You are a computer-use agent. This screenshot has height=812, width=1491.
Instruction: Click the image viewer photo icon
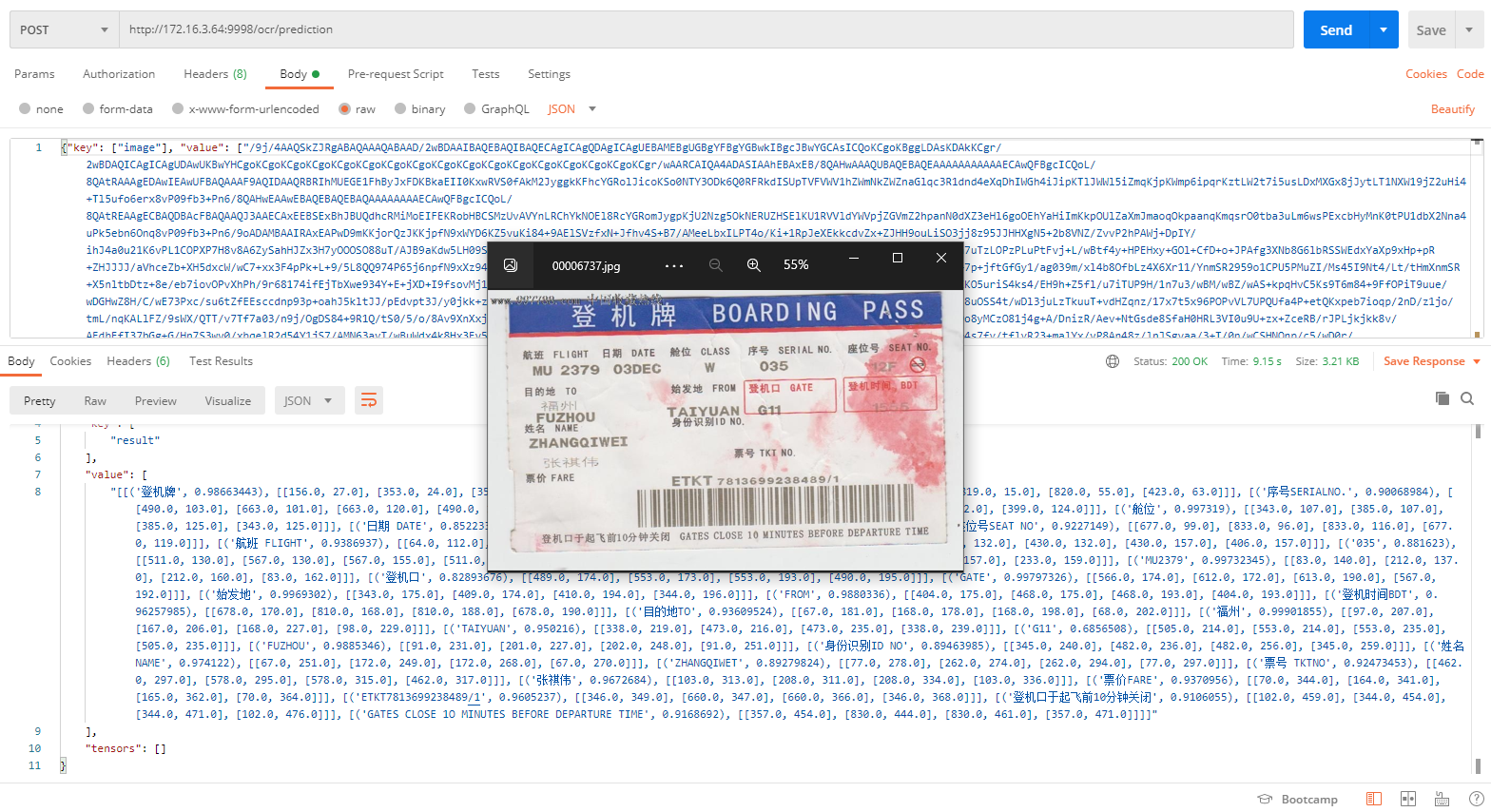511,265
